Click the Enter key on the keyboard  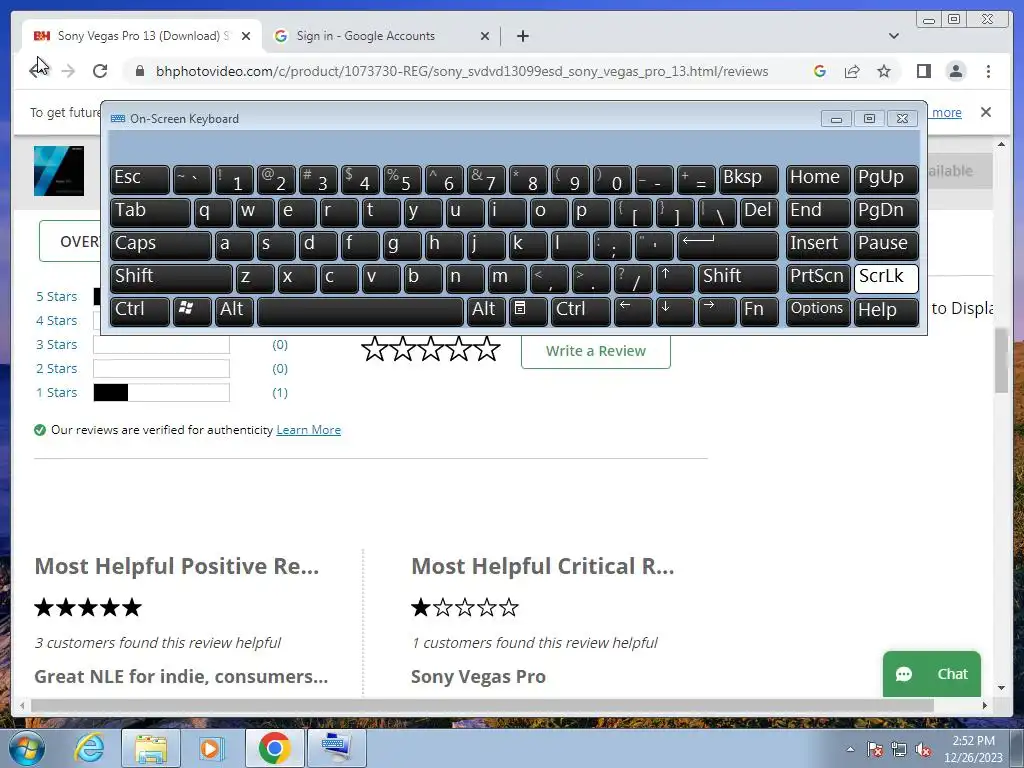point(728,244)
